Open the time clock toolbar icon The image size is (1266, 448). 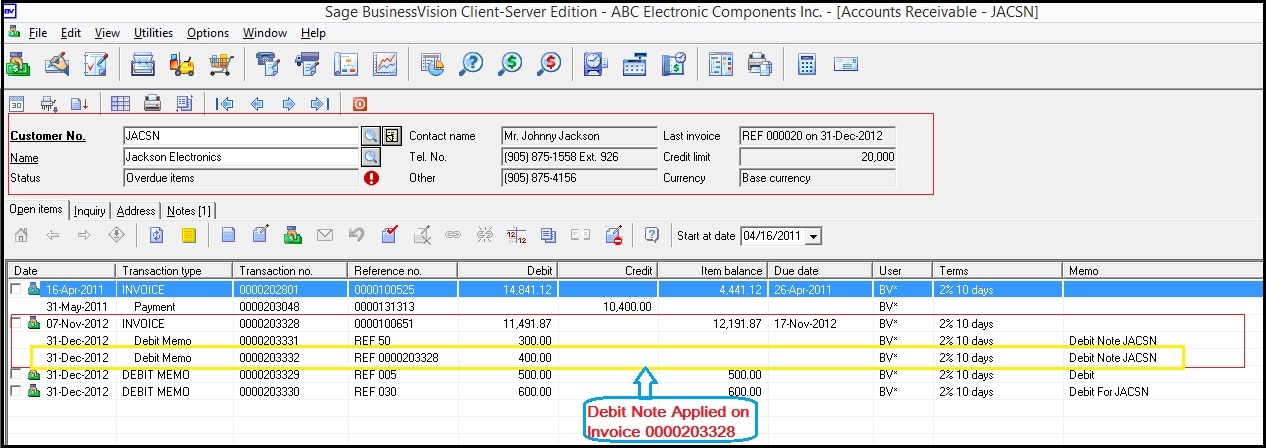tap(596, 64)
